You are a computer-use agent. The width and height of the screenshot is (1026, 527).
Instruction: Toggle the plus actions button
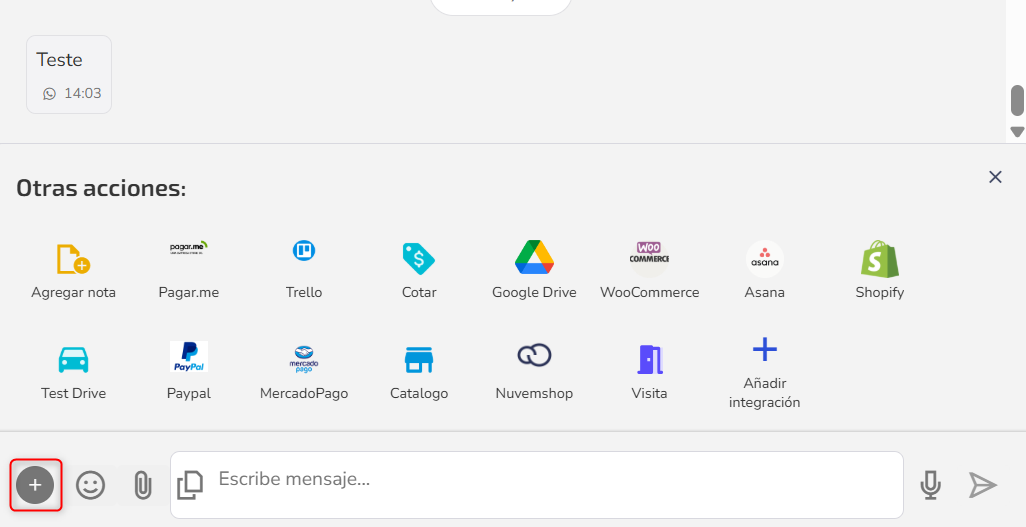pos(35,485)
